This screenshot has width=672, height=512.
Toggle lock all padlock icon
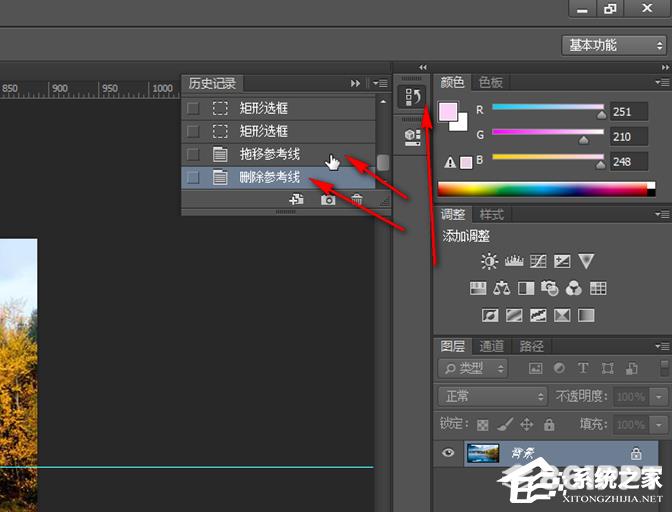pyautogui.click(x=549, y=425)
